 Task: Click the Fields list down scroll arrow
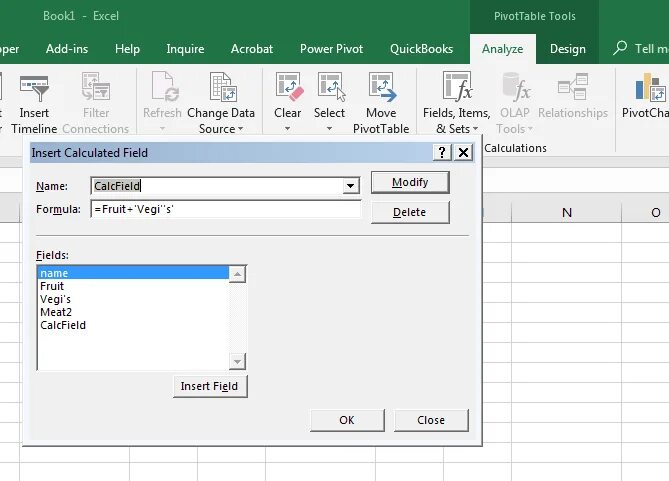tap(237, 362)
